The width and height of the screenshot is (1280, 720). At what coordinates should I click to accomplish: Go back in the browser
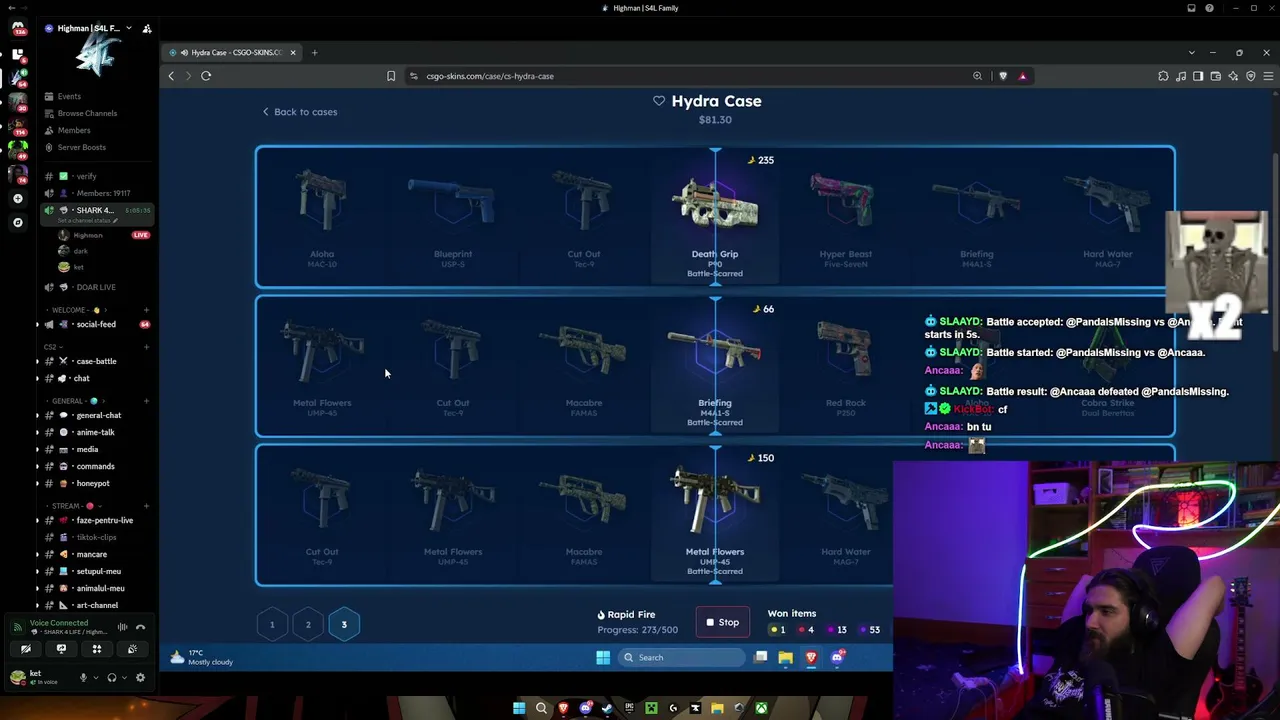click(171, 76)
